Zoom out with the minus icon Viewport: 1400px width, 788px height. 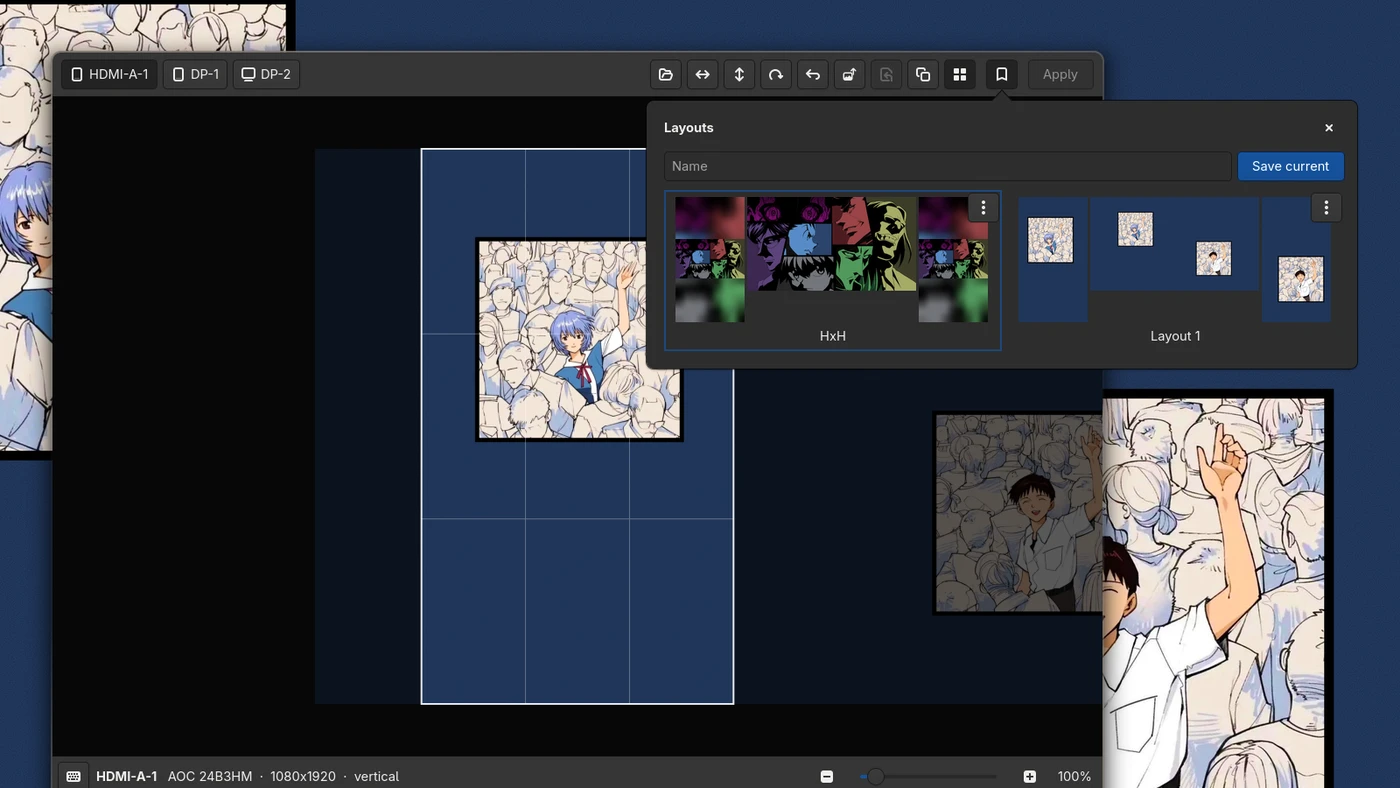826,776
